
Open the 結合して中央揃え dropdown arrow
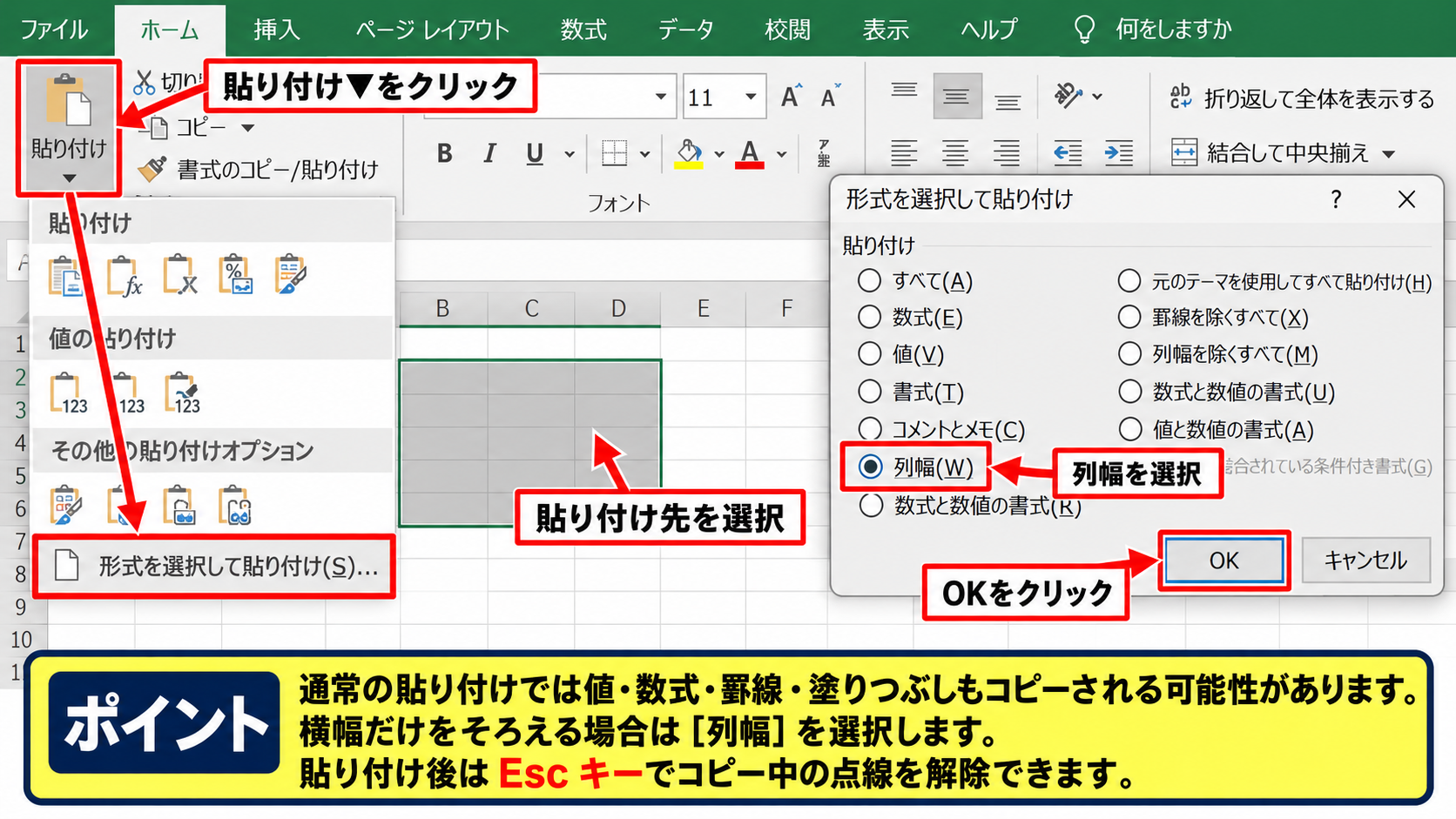point(1389,154)
